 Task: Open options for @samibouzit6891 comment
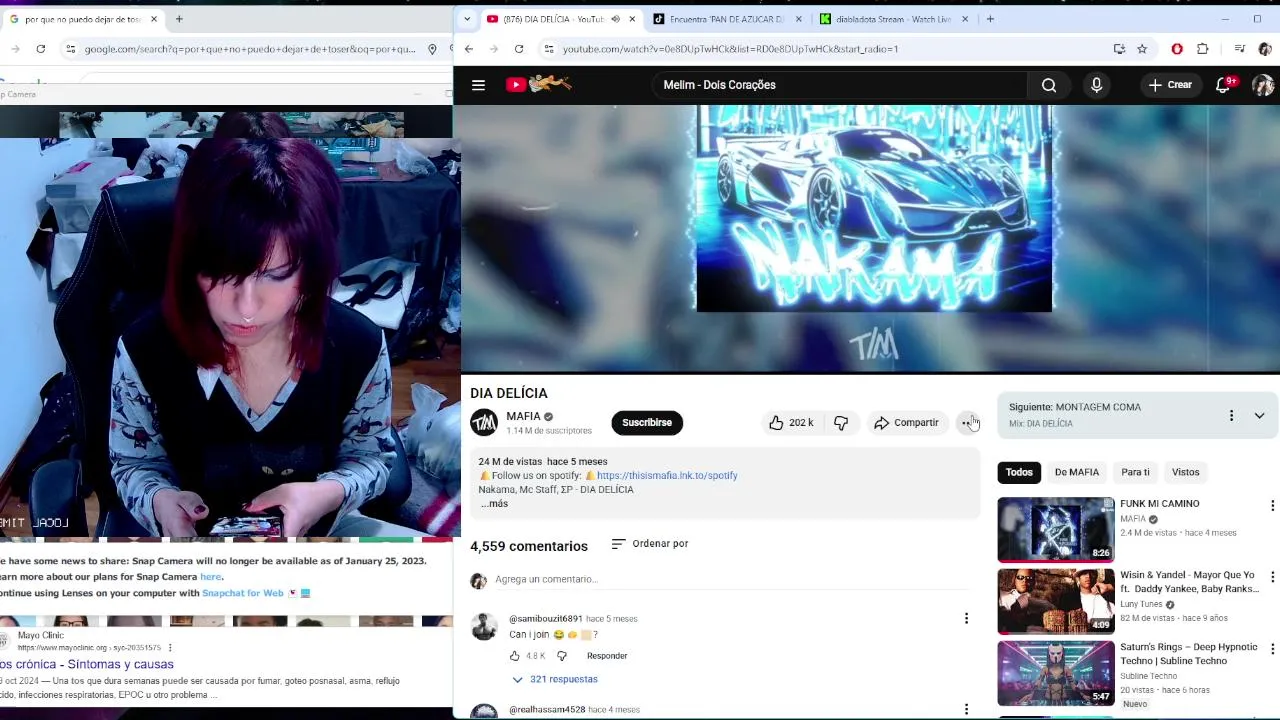point(966,618)
